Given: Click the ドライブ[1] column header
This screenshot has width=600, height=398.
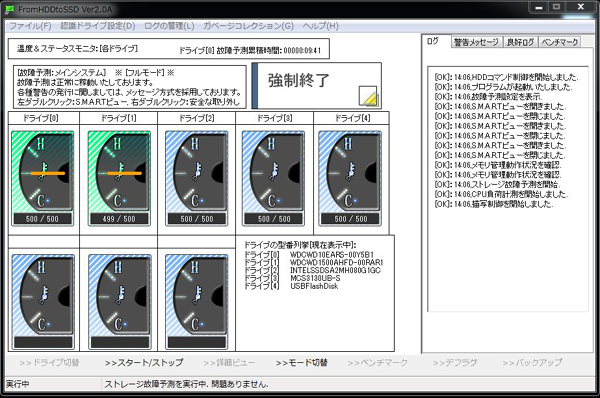Looking at the screenshot, I should [119, 118].
